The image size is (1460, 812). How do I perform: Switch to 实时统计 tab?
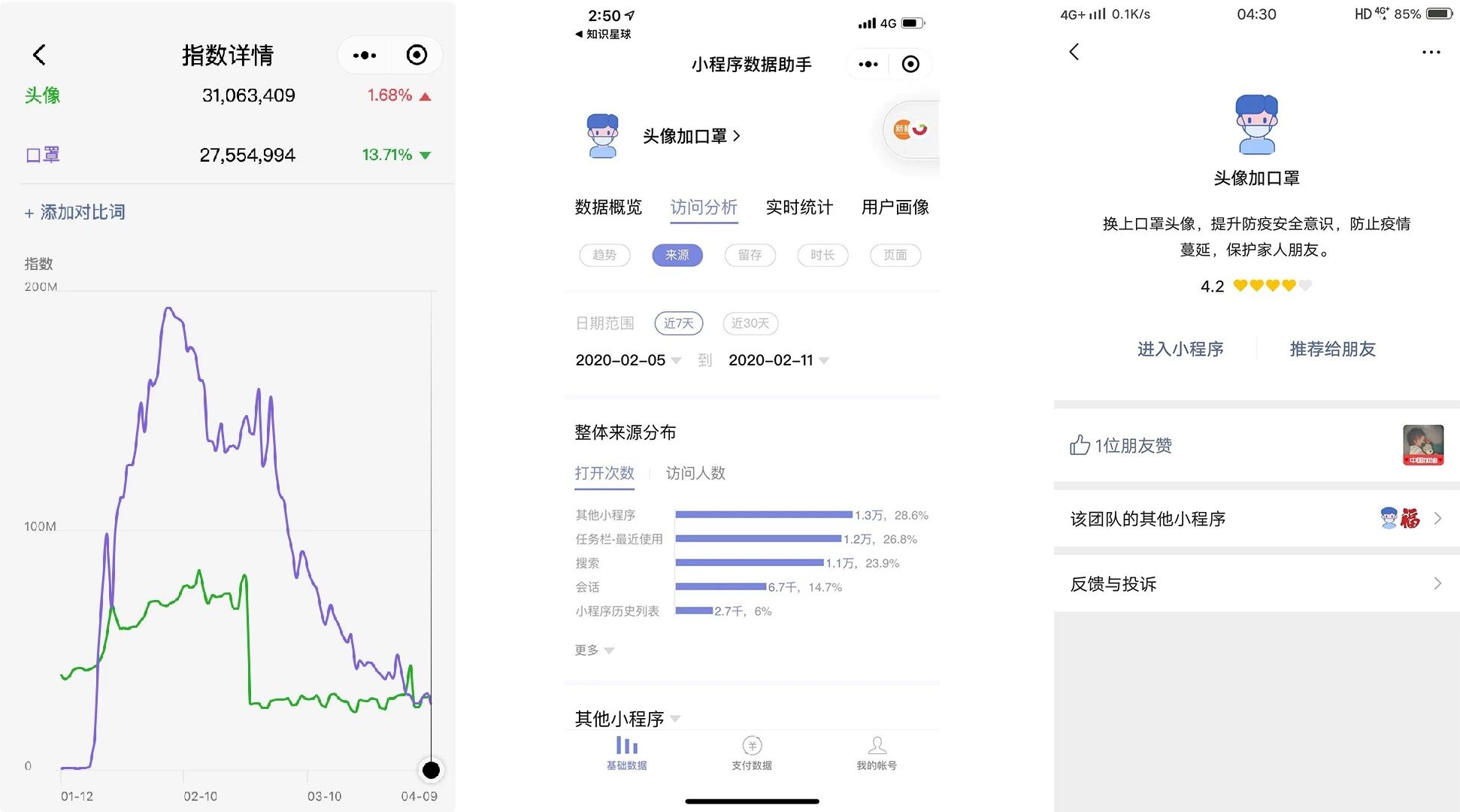tap(799, 208)
